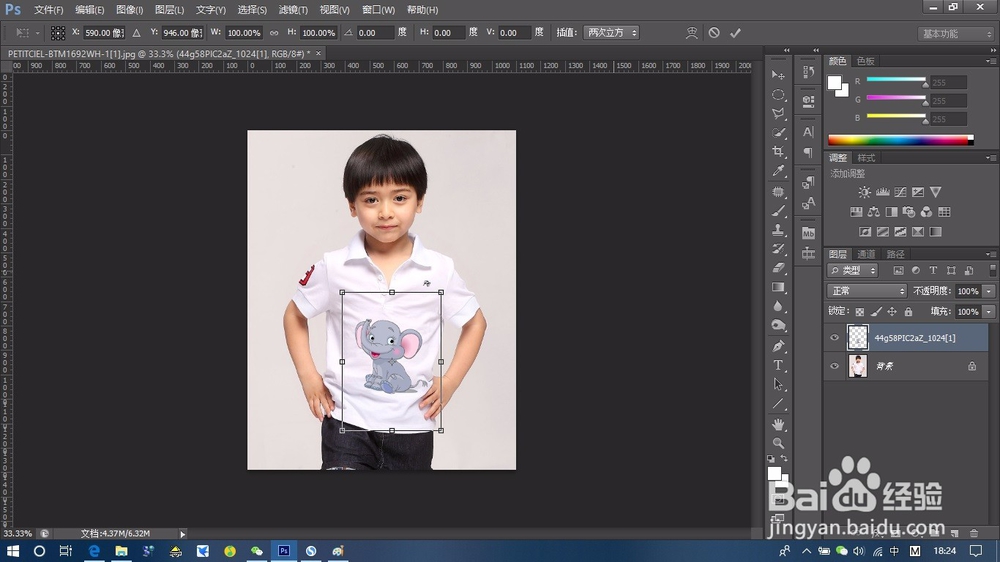Select the Horizontal Type tool
1000x562 pixels.
click(x=778, y=365)
